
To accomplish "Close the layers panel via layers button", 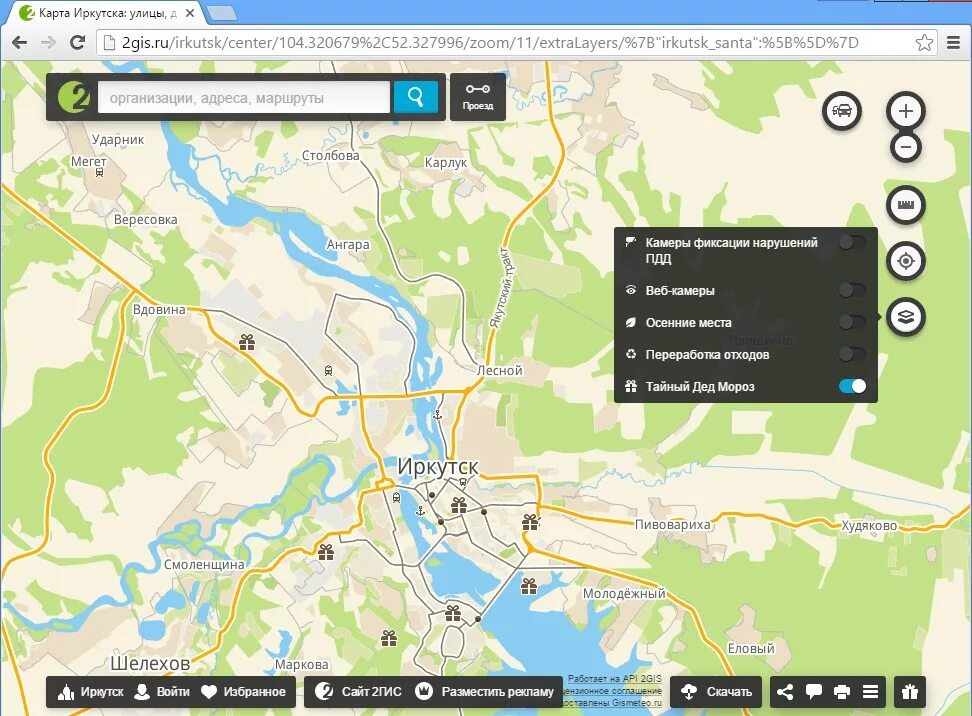I will click(x=906, y=317).
